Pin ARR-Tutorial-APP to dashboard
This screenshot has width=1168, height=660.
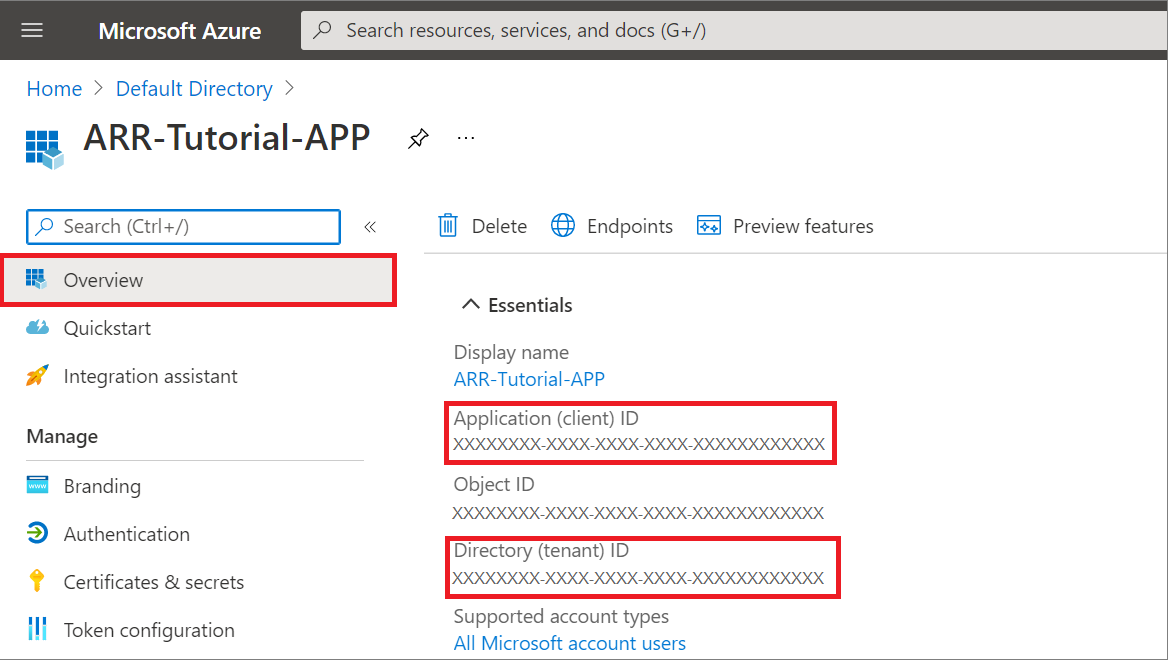coord(419,138)
